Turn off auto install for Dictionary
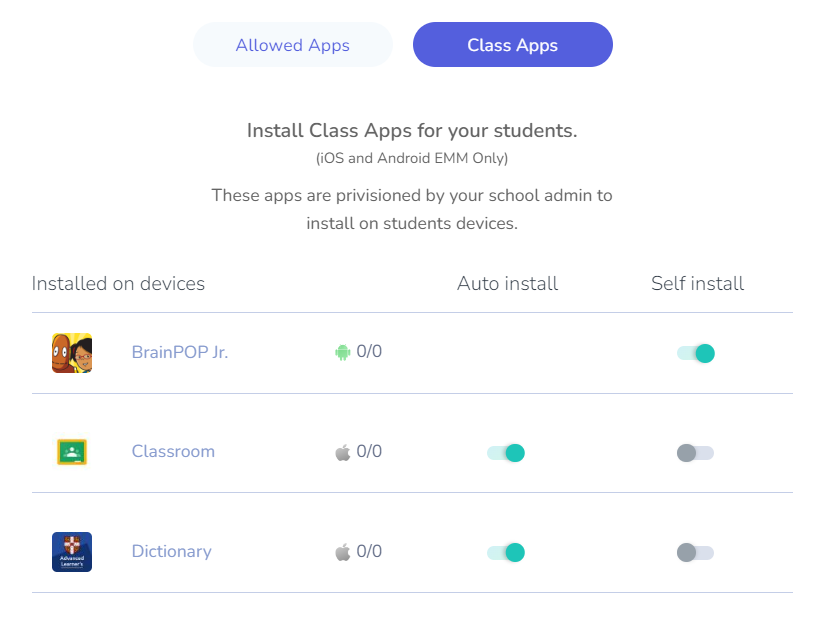This screenshot has height=622, width=832. [506, 552]
